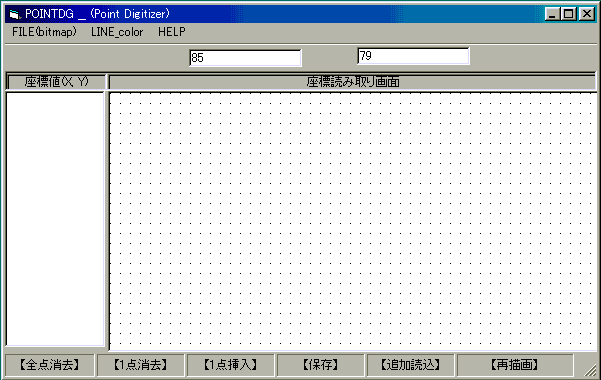
Task: Click the window resize grip corner
Action: coord(590,370)
